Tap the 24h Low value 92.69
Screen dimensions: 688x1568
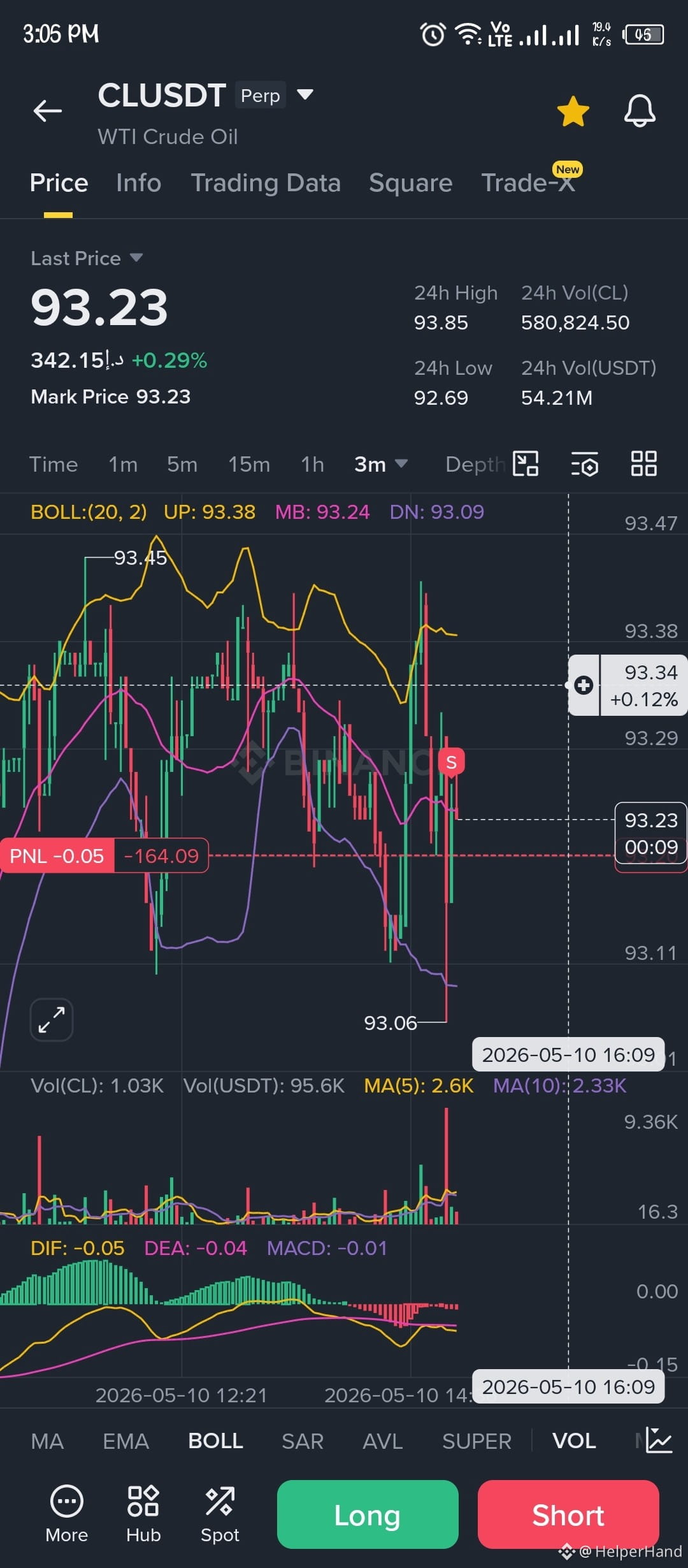[441, 398]
